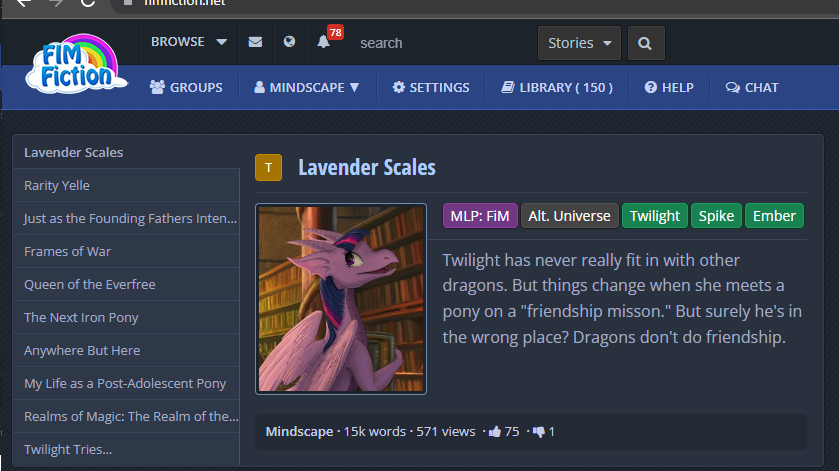Screen dimensions: 839x471
Task: Open the dragon Twilight cover art thumbnail
Action: point(341,299)
